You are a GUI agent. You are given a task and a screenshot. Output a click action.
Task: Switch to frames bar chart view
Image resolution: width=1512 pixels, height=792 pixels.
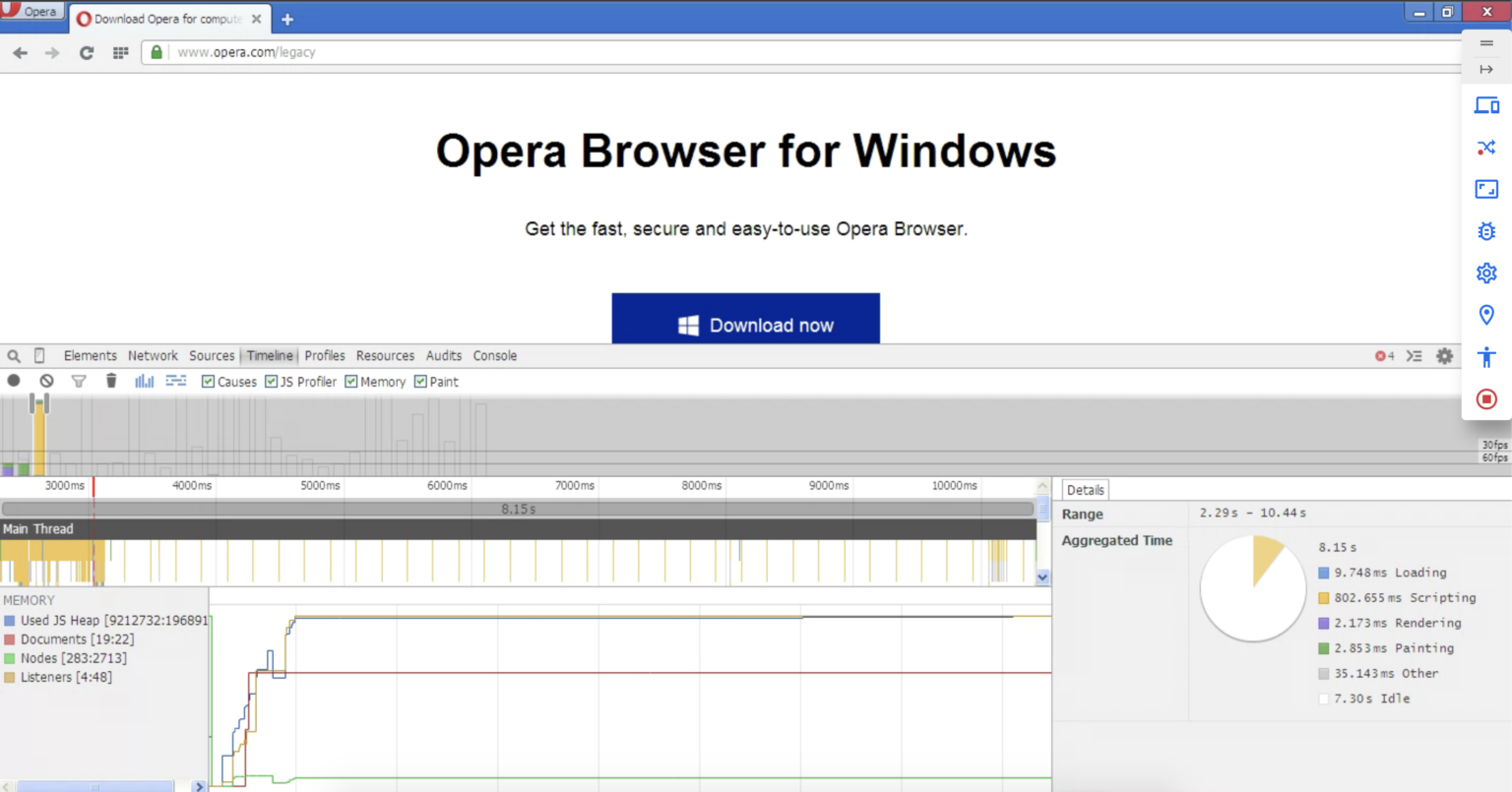tap(145, 381)
